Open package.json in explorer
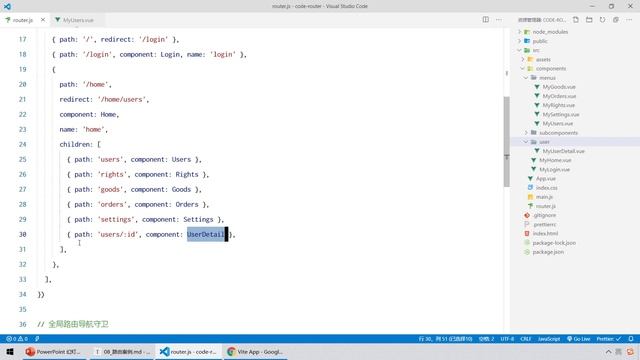The height and width of the screenshot is (360, 640). pyautogui.click(x=548, y=252)
